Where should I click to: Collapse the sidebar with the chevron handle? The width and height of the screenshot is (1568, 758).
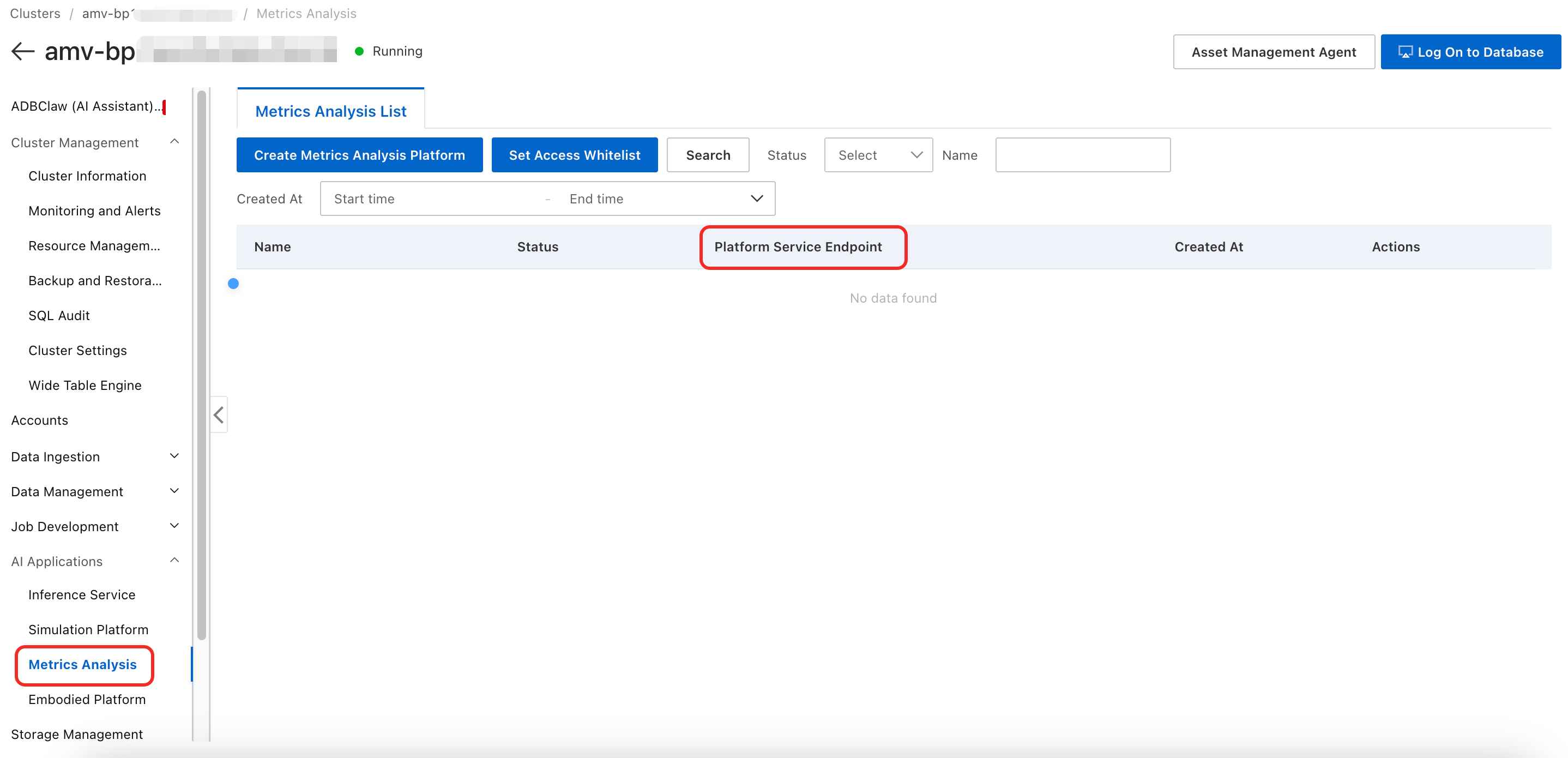(x=219, y=415)
